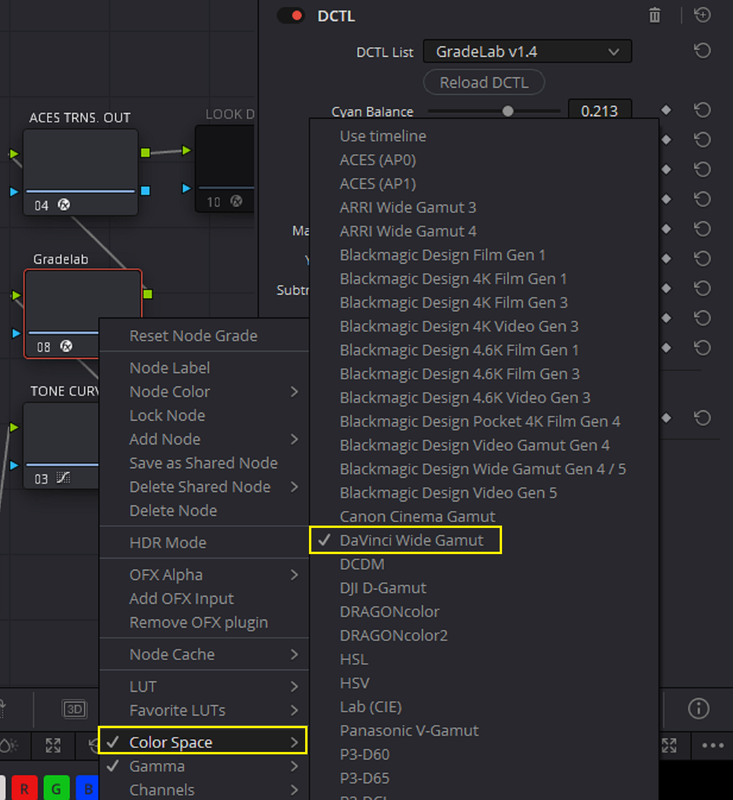Open the three-dots options menu

tap(713, 745)
